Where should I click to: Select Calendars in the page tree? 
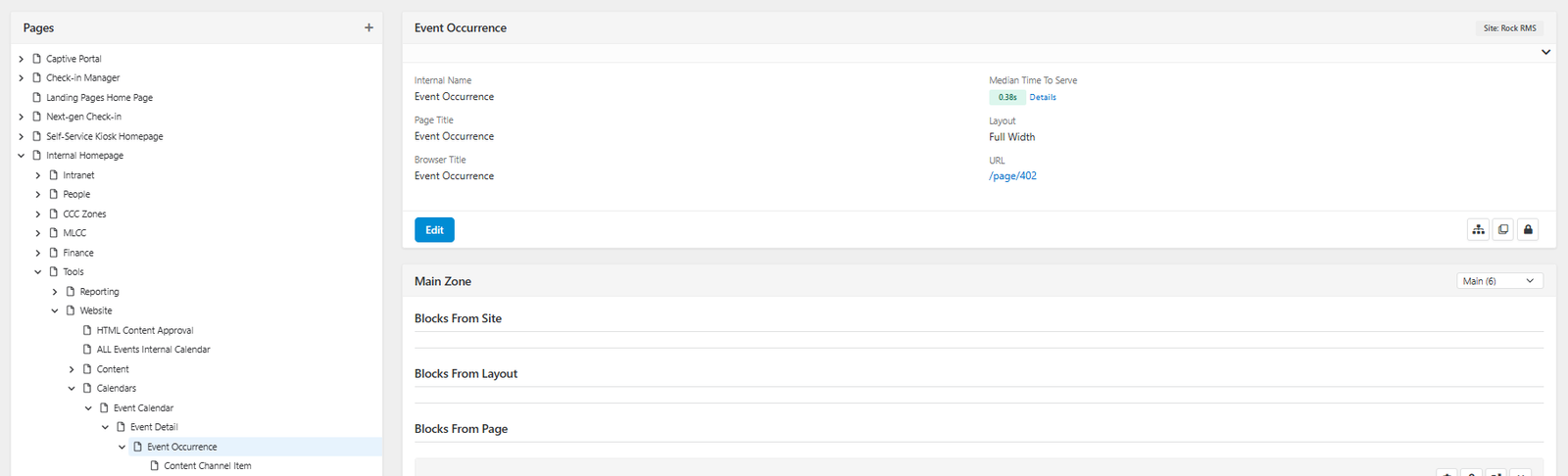click(117, 388)
